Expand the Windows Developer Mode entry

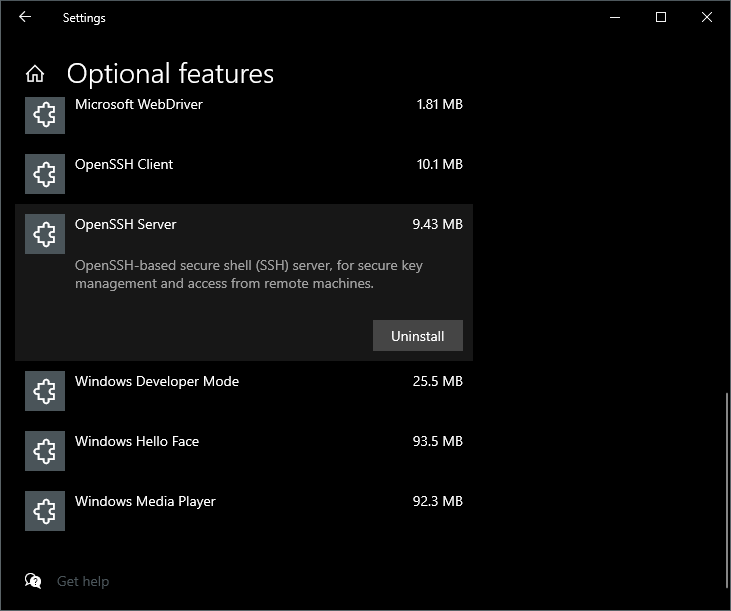coord(244,391)
